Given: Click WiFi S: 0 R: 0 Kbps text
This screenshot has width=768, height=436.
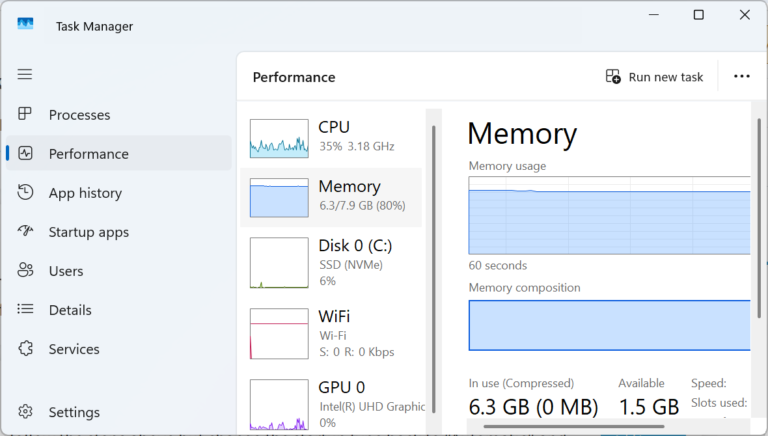Looking at the screenshot, I should coord(357,352).
